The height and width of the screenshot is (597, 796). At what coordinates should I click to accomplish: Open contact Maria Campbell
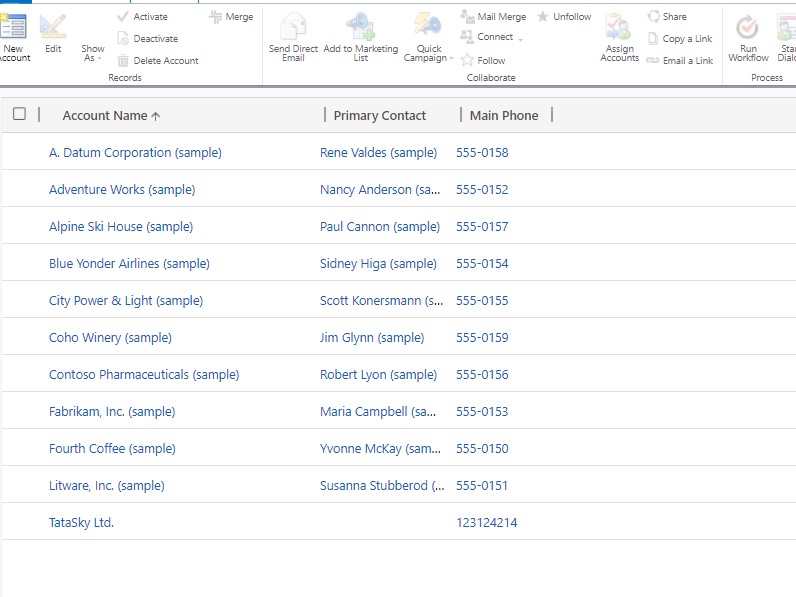[378, 412]
